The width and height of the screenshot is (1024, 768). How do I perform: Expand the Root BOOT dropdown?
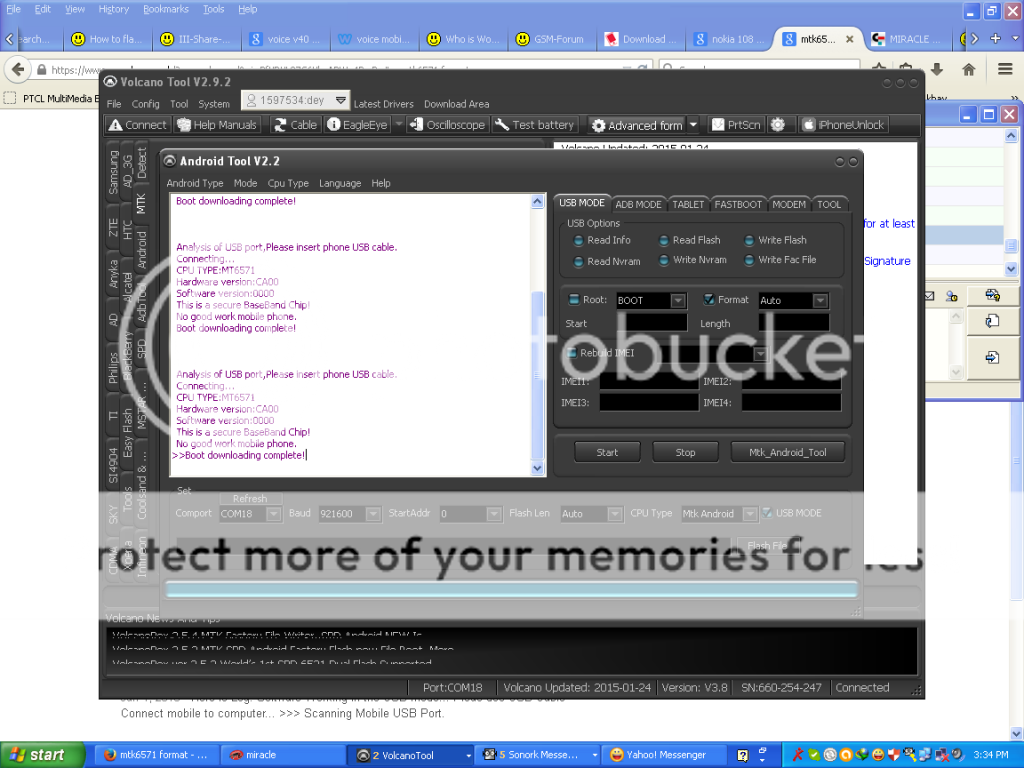pyautogui.click(x=678, y=300)
